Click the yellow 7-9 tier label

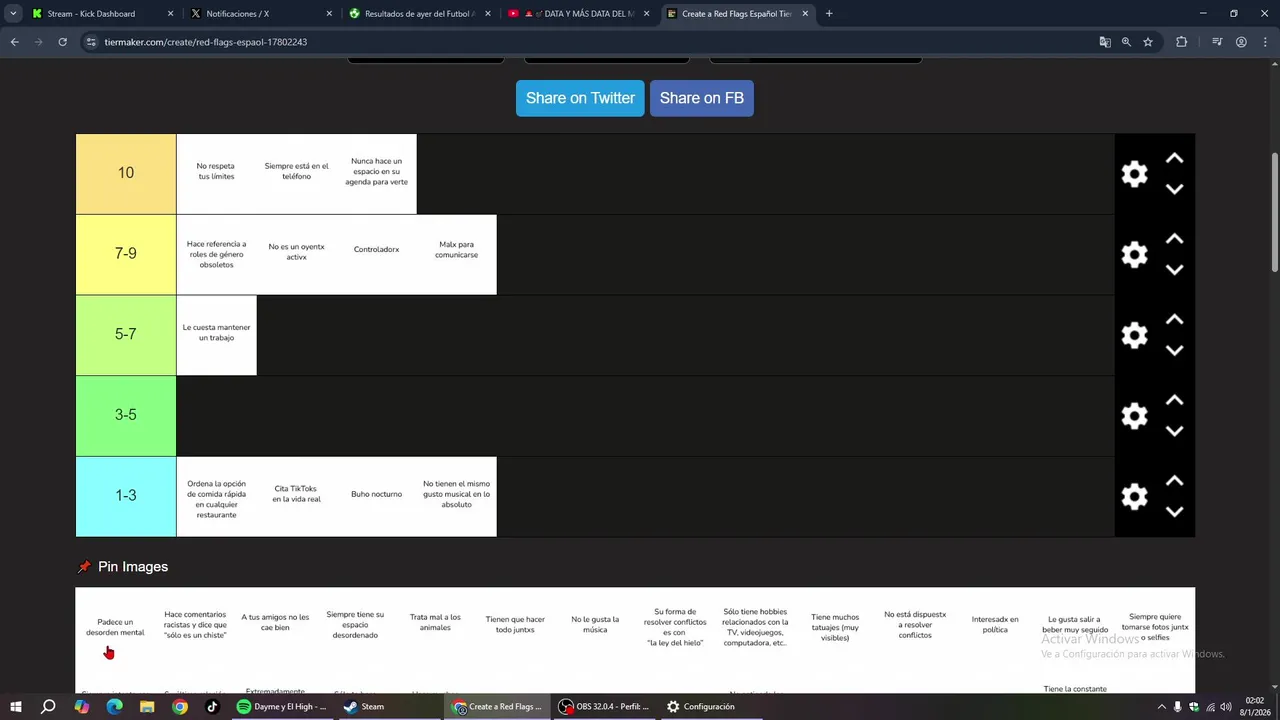[126, 254]
